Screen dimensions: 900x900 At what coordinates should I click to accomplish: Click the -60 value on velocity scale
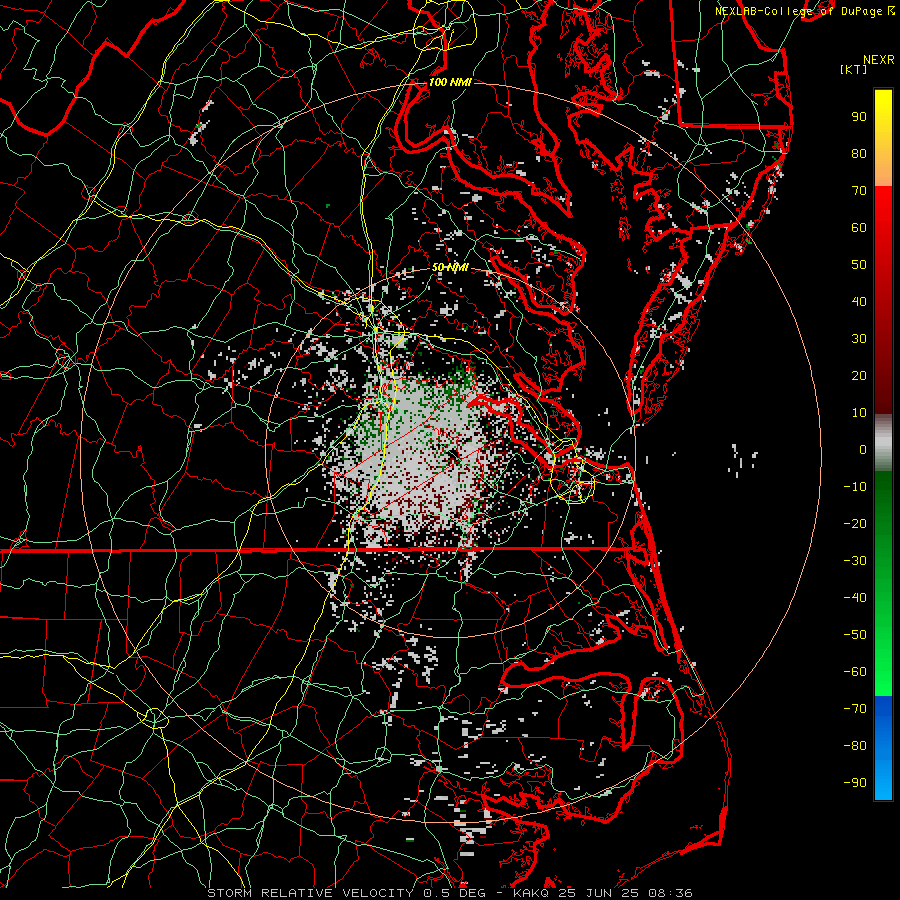(855, 672)
